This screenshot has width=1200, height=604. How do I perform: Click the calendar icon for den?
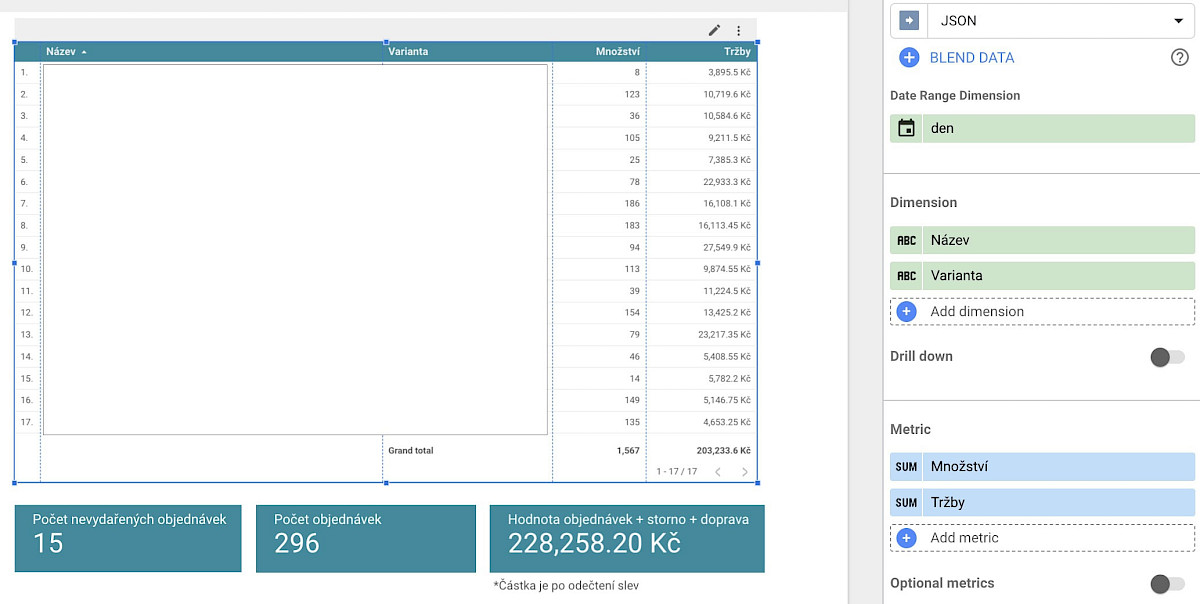pos(907,128)
